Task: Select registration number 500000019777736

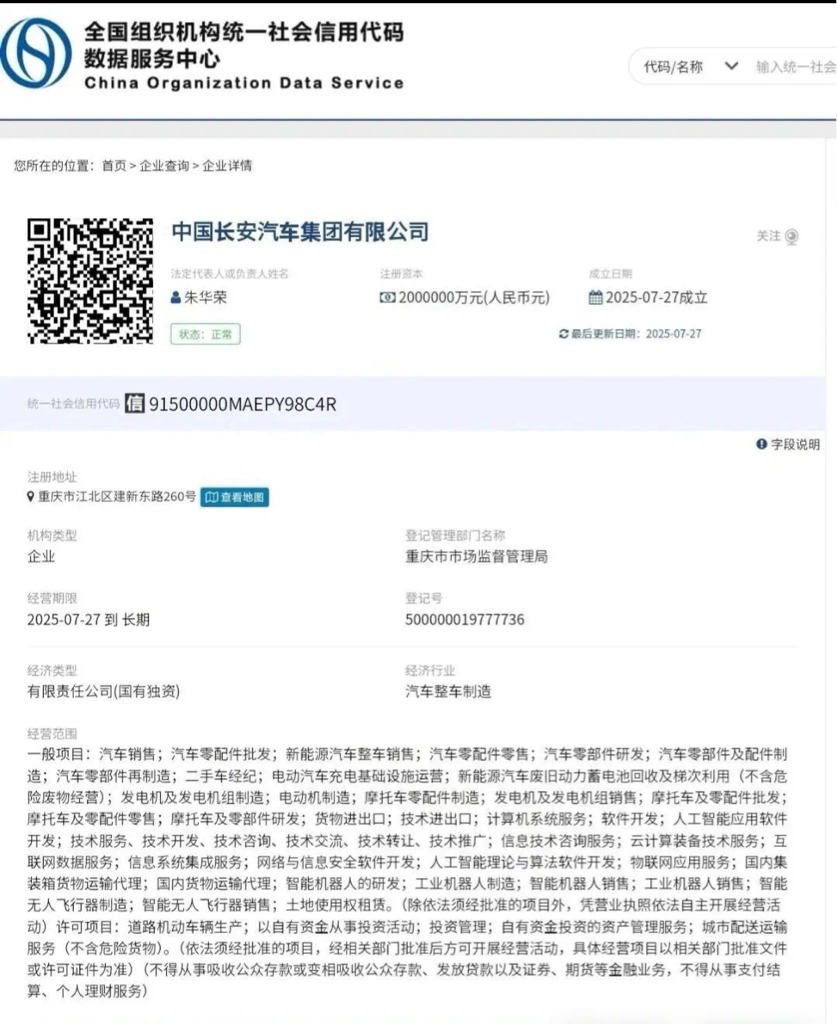Action: (465, 620)
